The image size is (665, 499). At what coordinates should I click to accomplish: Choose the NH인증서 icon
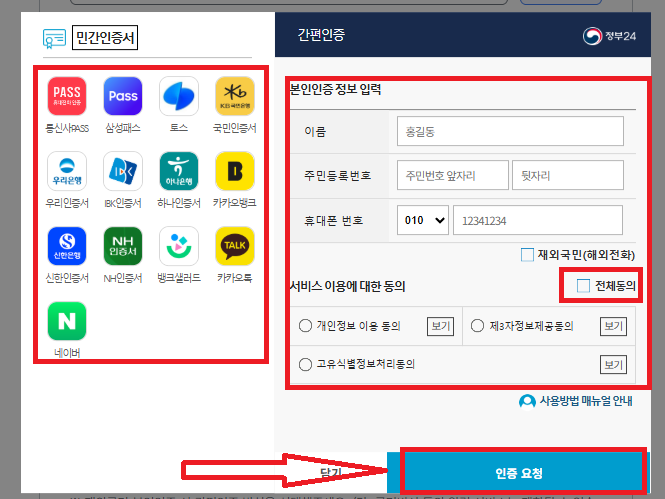[x=123, y=246]
